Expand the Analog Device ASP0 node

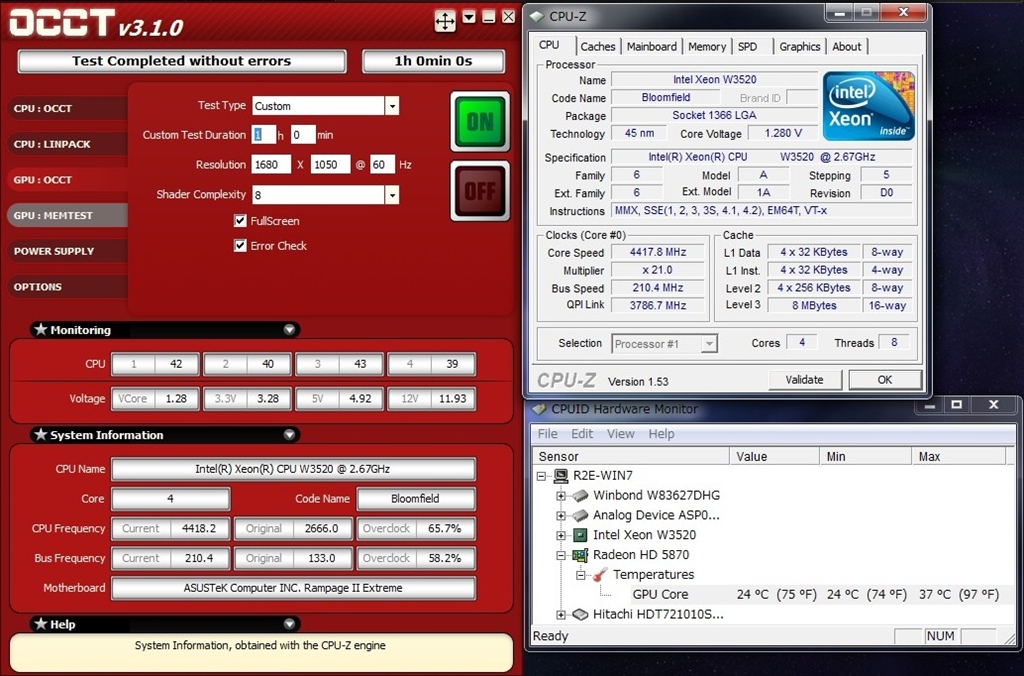tap(561, 515)
